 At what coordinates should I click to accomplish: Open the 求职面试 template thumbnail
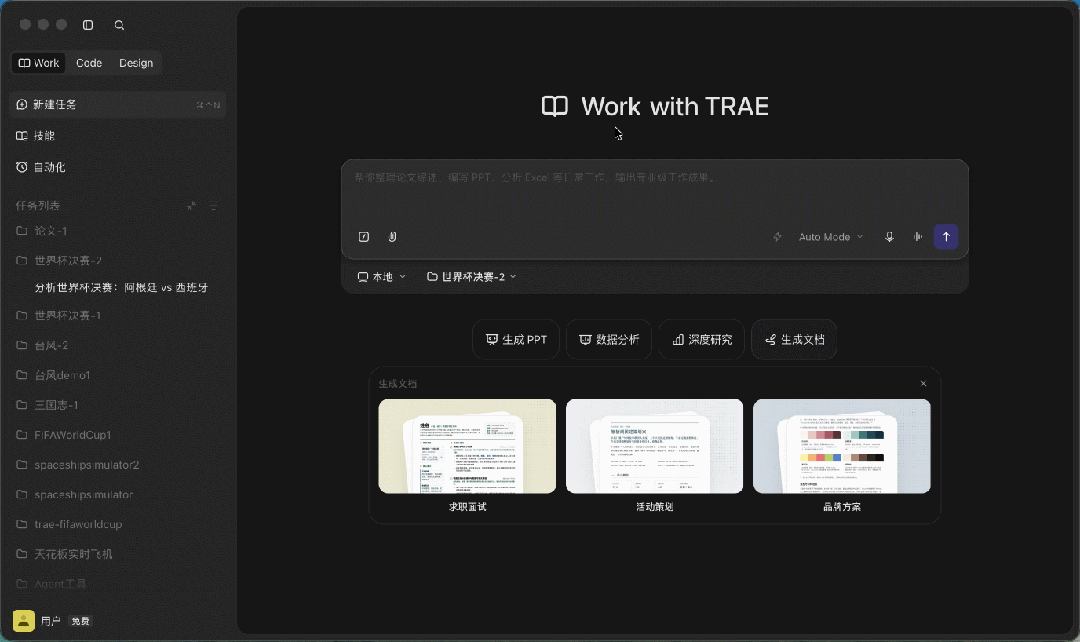[x=467, y=446]
